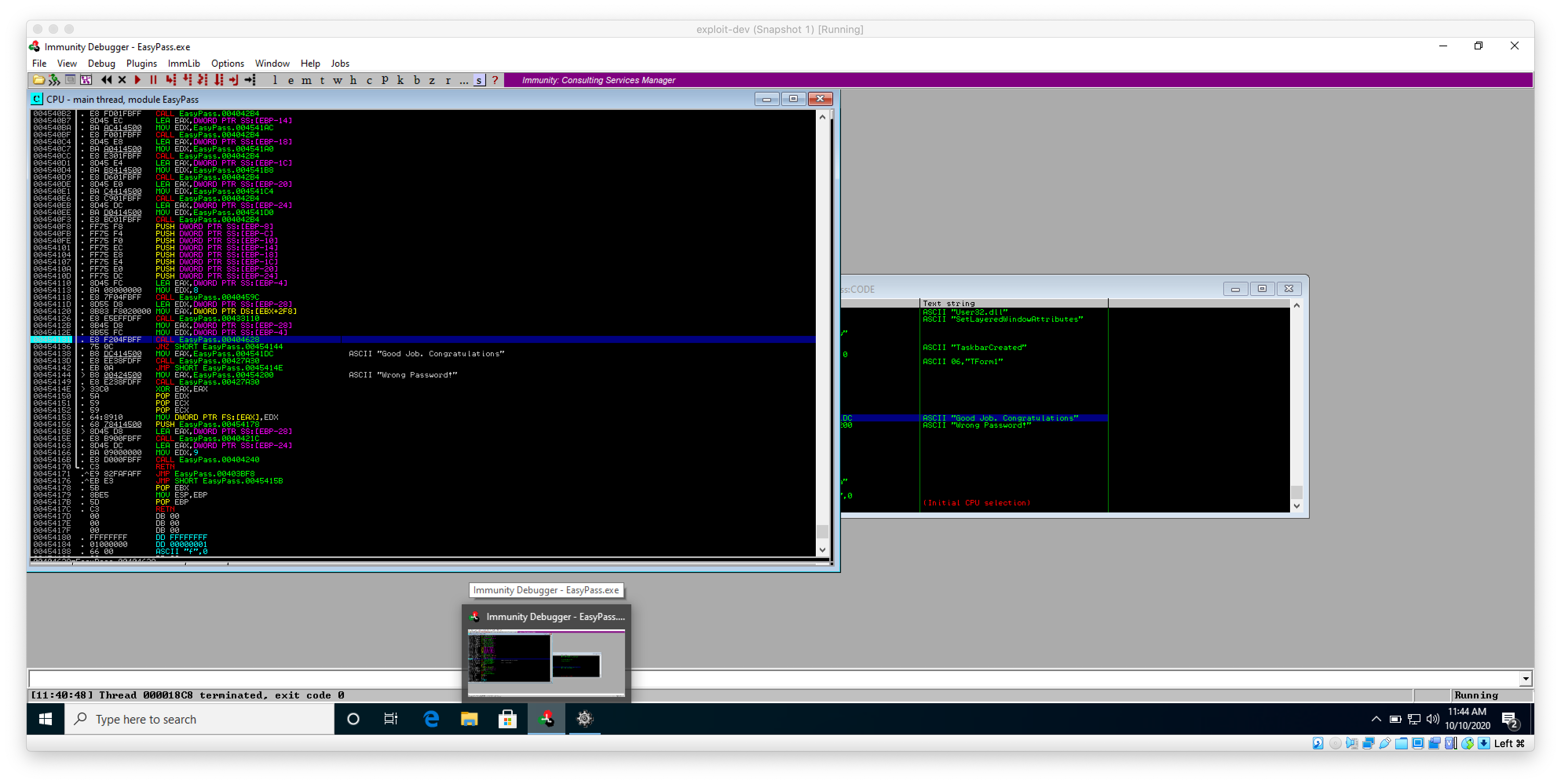Open the Window menu
The image size is (1561, 784).
[x=272, y=63]
